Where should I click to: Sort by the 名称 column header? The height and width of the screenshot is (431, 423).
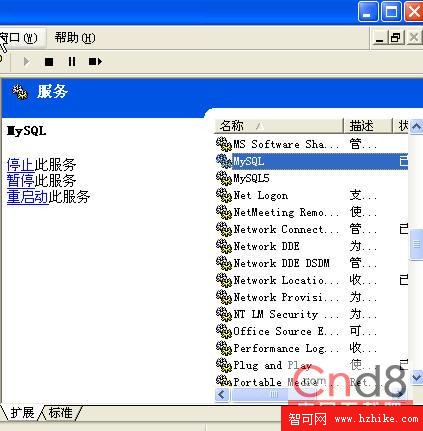(279, 126)
